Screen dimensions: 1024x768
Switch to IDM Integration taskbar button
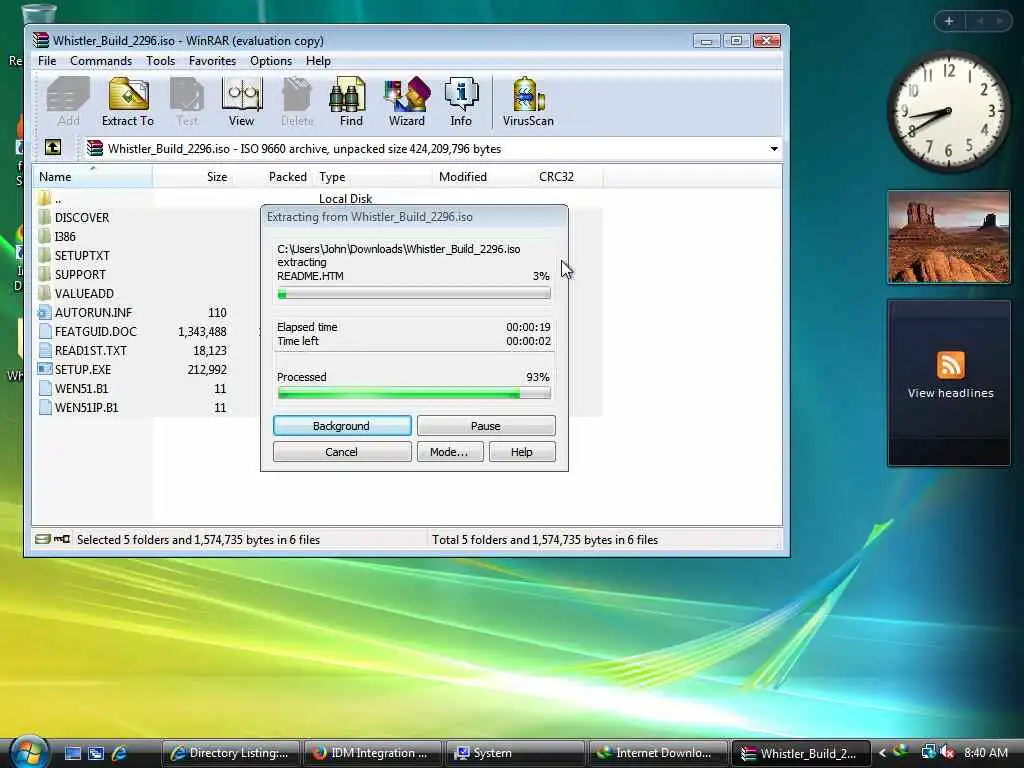click(372, 753)
